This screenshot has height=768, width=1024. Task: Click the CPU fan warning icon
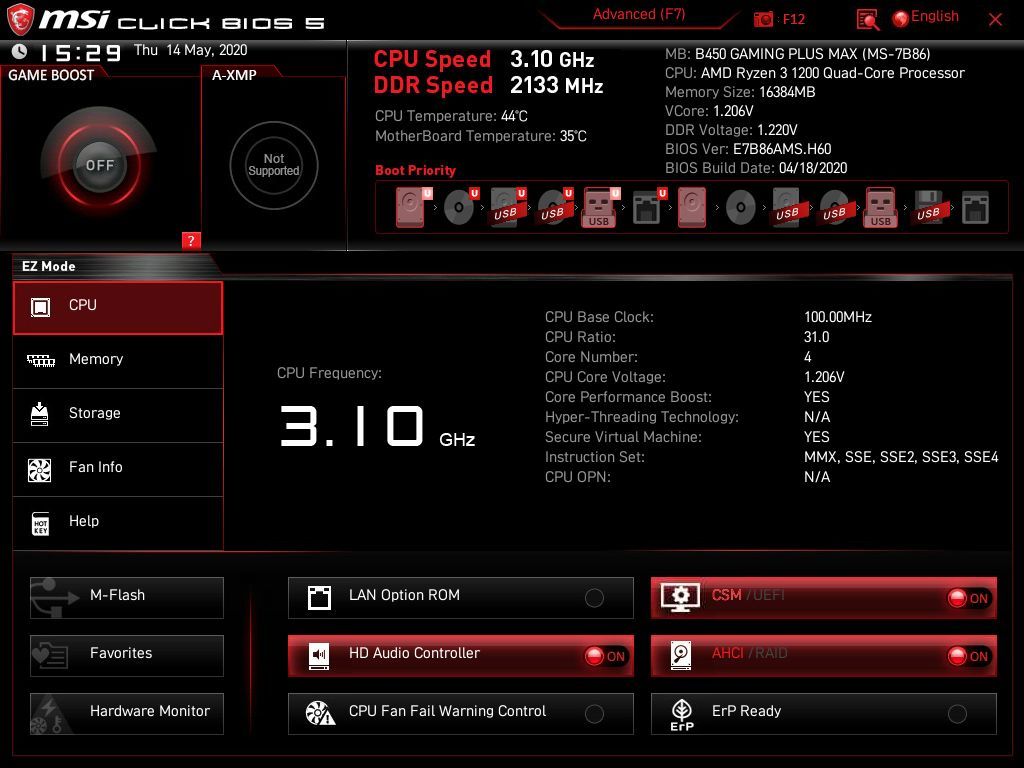(x=320, y=713)
